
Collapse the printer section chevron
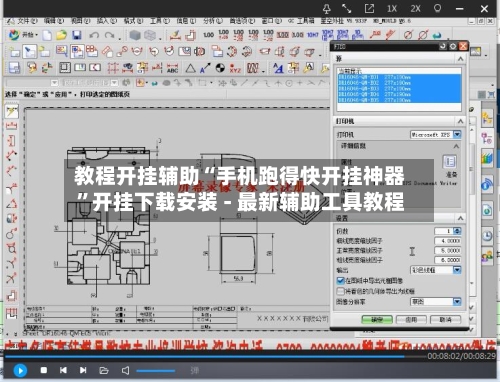(460, 121)
